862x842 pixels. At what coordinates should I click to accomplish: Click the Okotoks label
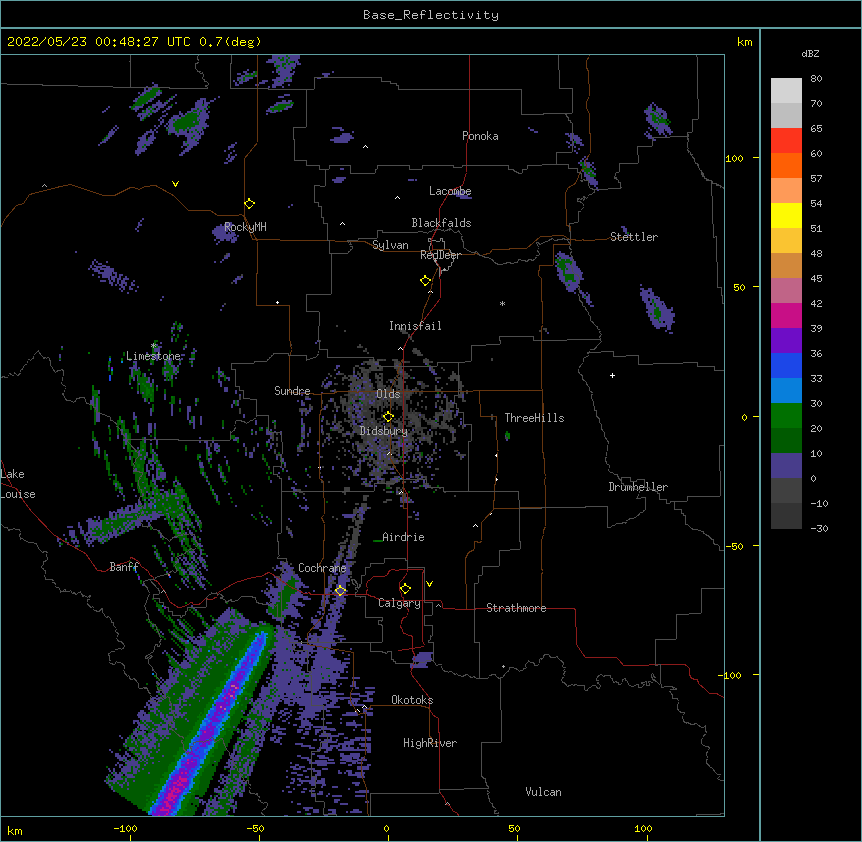[x=412, y=700]
